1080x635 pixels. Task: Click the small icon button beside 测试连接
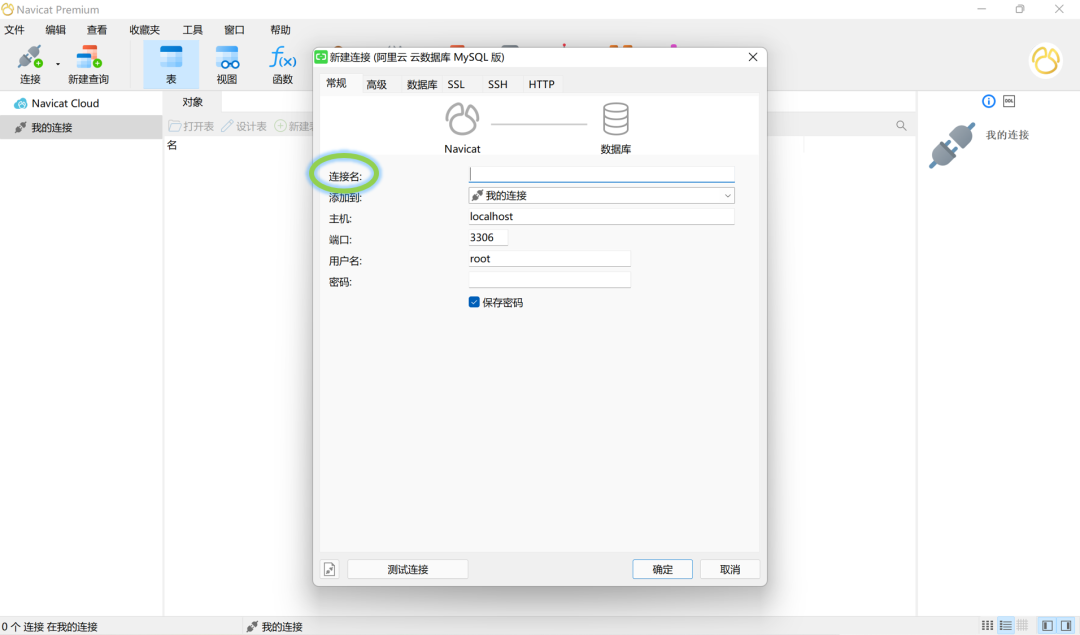[x=330, y=570]
